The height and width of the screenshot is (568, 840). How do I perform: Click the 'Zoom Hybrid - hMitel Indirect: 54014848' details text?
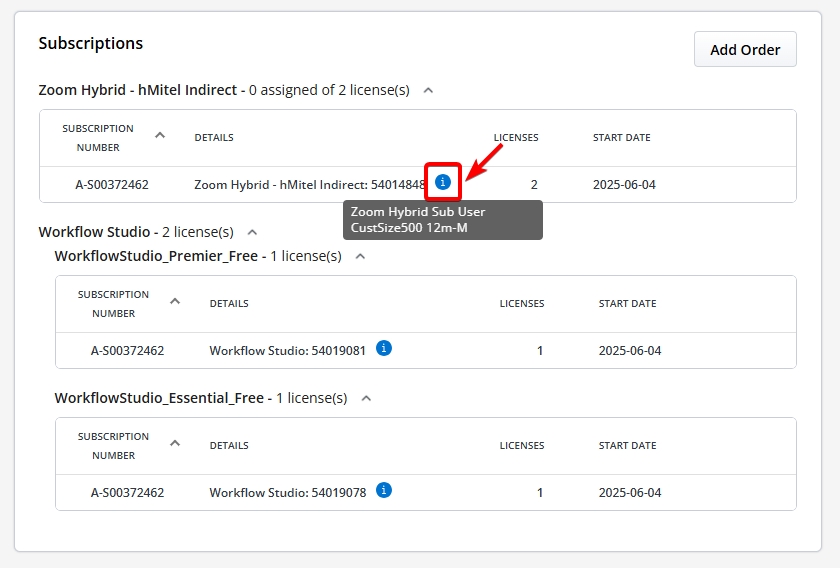point(310,185)
